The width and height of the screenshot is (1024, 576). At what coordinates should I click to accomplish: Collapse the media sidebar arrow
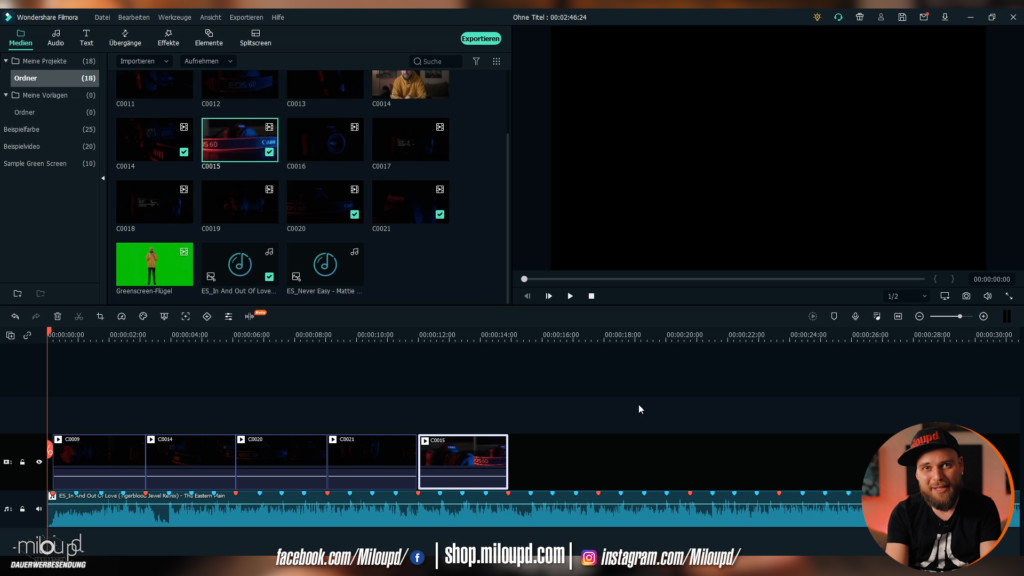point(103,178)
